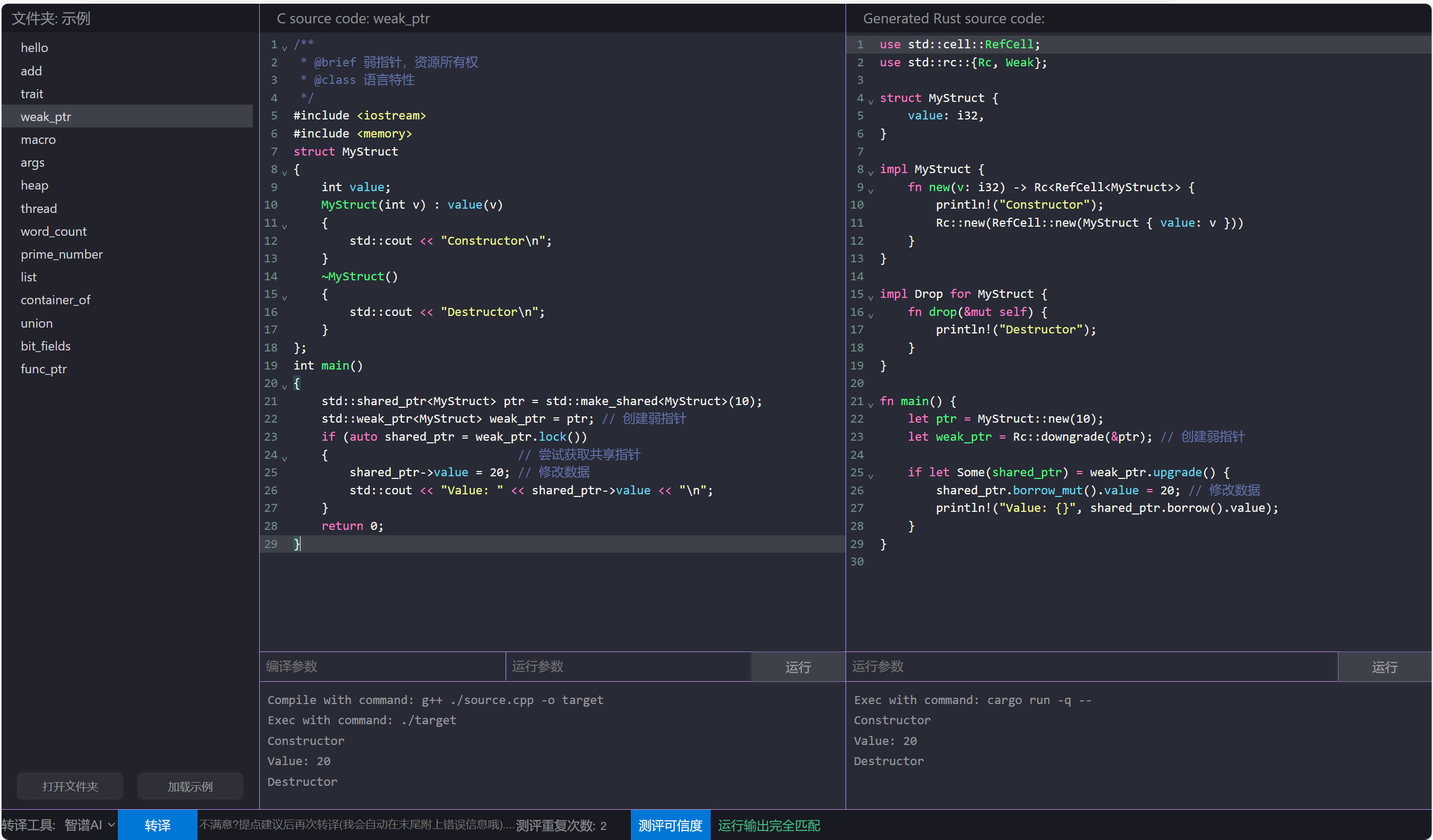1433x840 pixels.
Task: Click the 文件夹: 示例 folder header
Action: (51, 19)
